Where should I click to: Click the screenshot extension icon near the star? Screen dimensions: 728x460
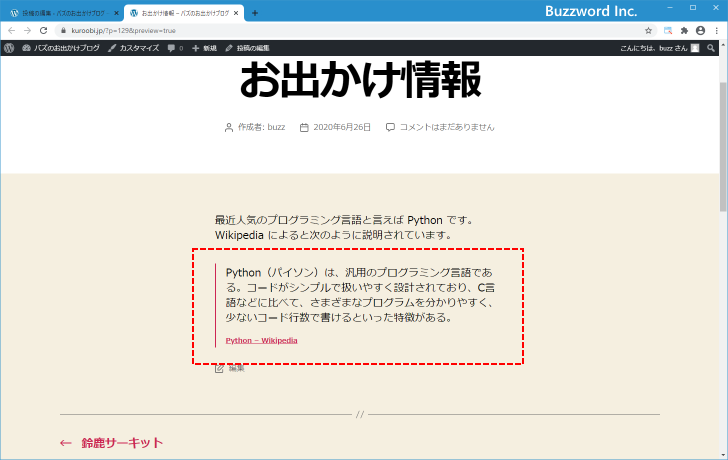668,31
